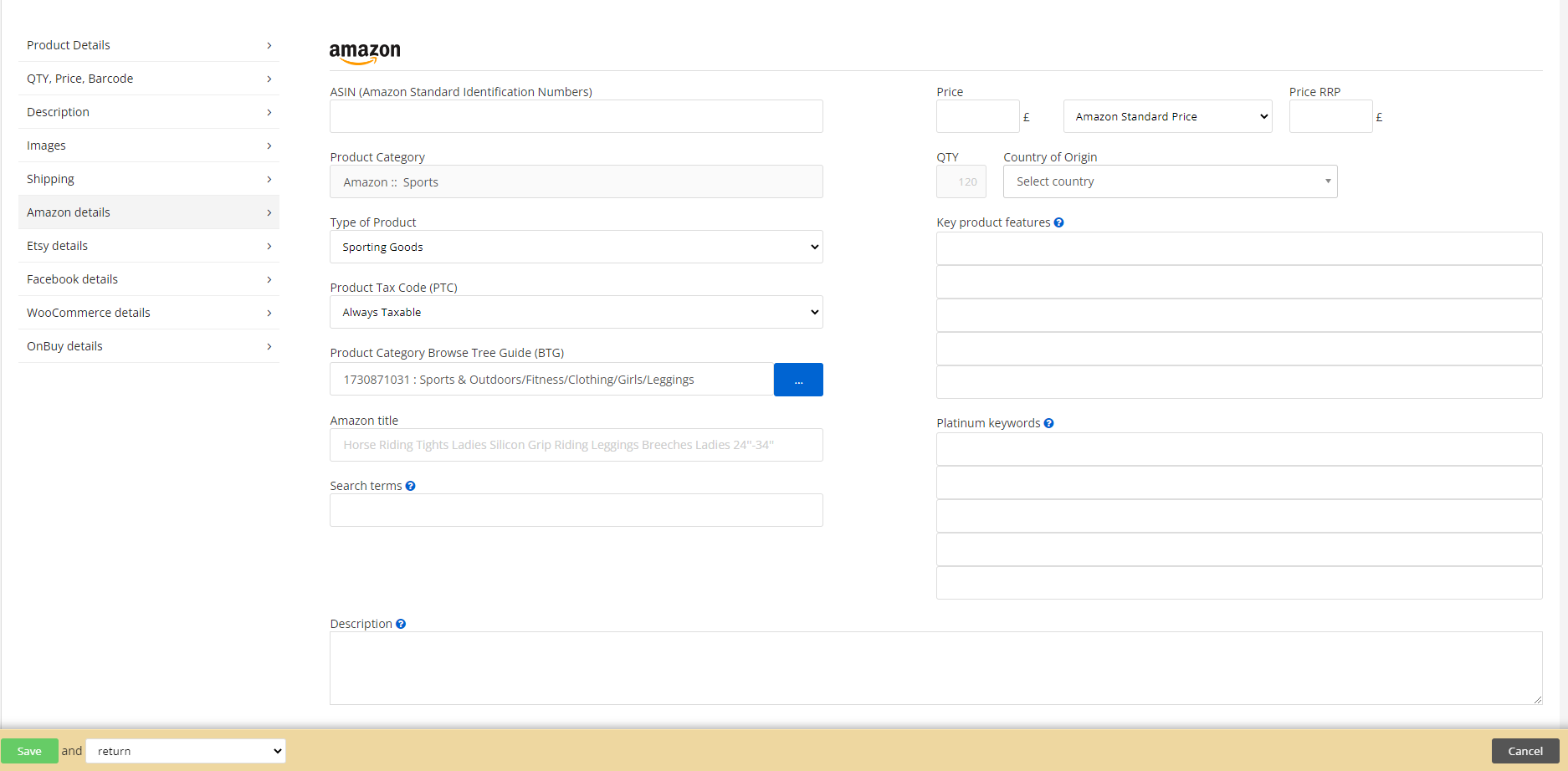1568x771 pixels.
Task: Click the Save button
Action: [x=29, y=751]
